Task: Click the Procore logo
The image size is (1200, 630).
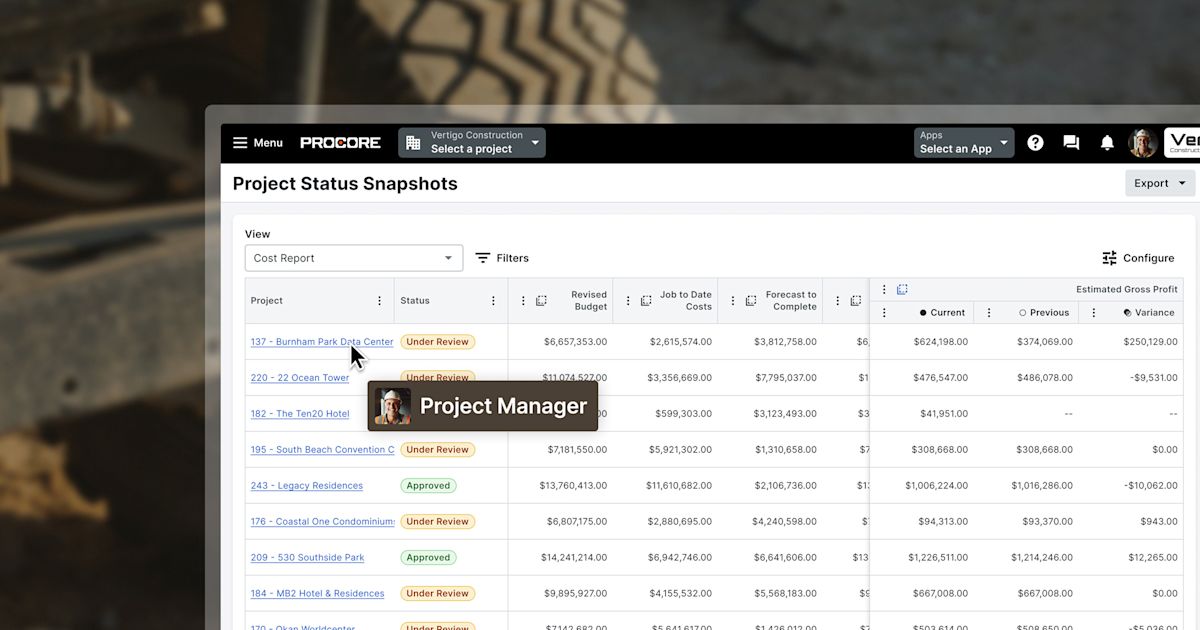Action: (x=340, y=143)
